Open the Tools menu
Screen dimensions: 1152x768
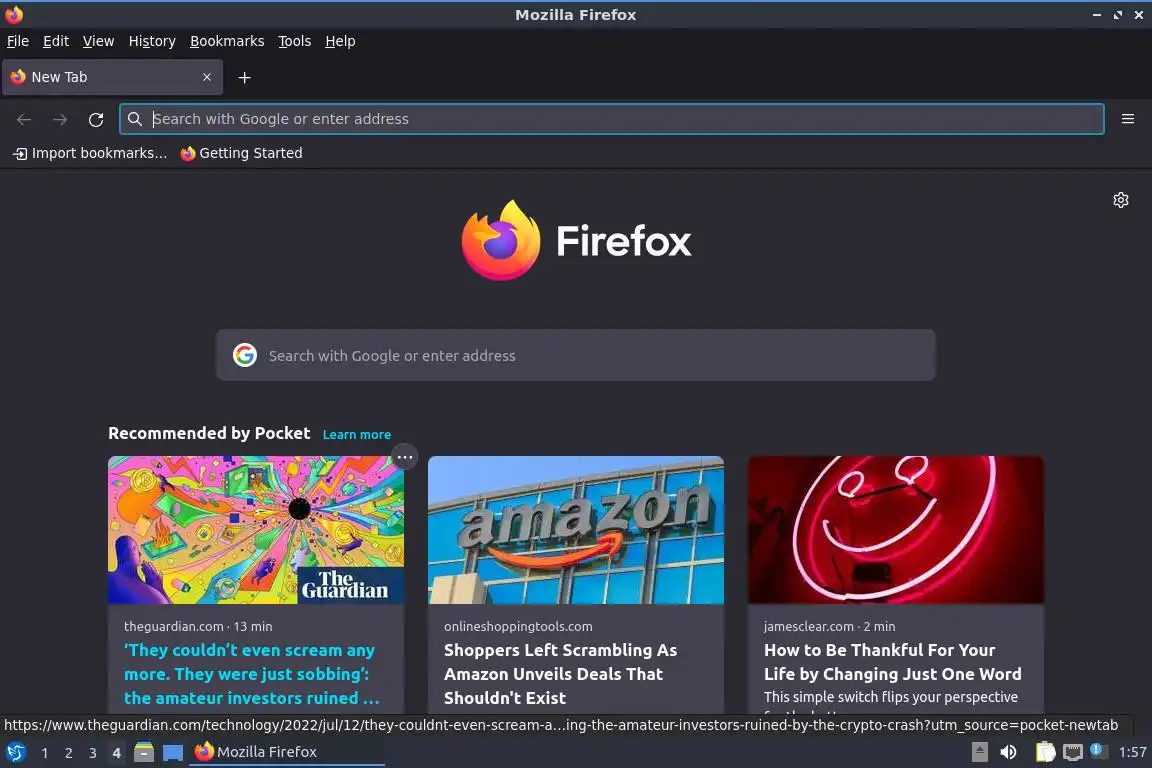[x=295, y=41]
